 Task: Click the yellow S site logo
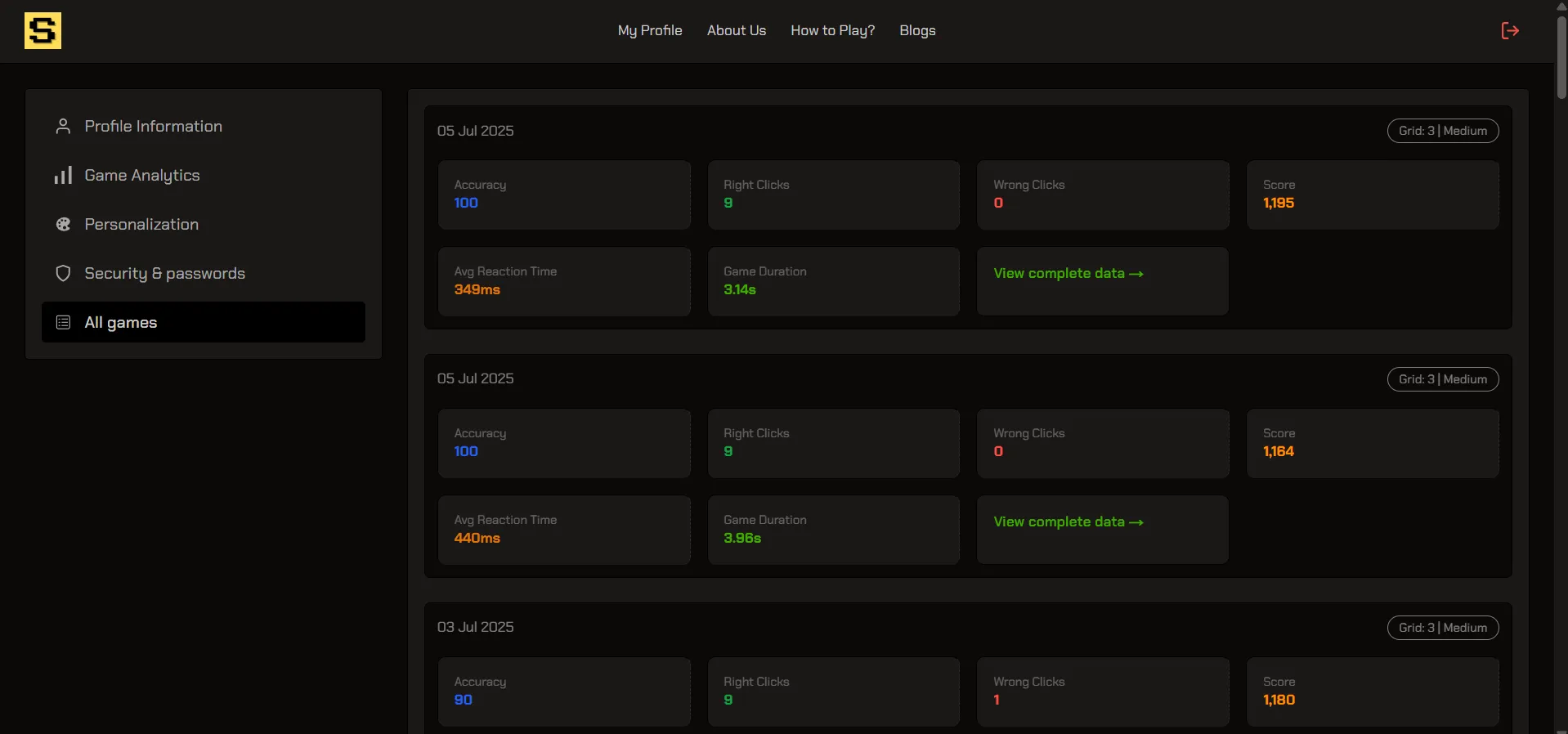pos(43,31)
